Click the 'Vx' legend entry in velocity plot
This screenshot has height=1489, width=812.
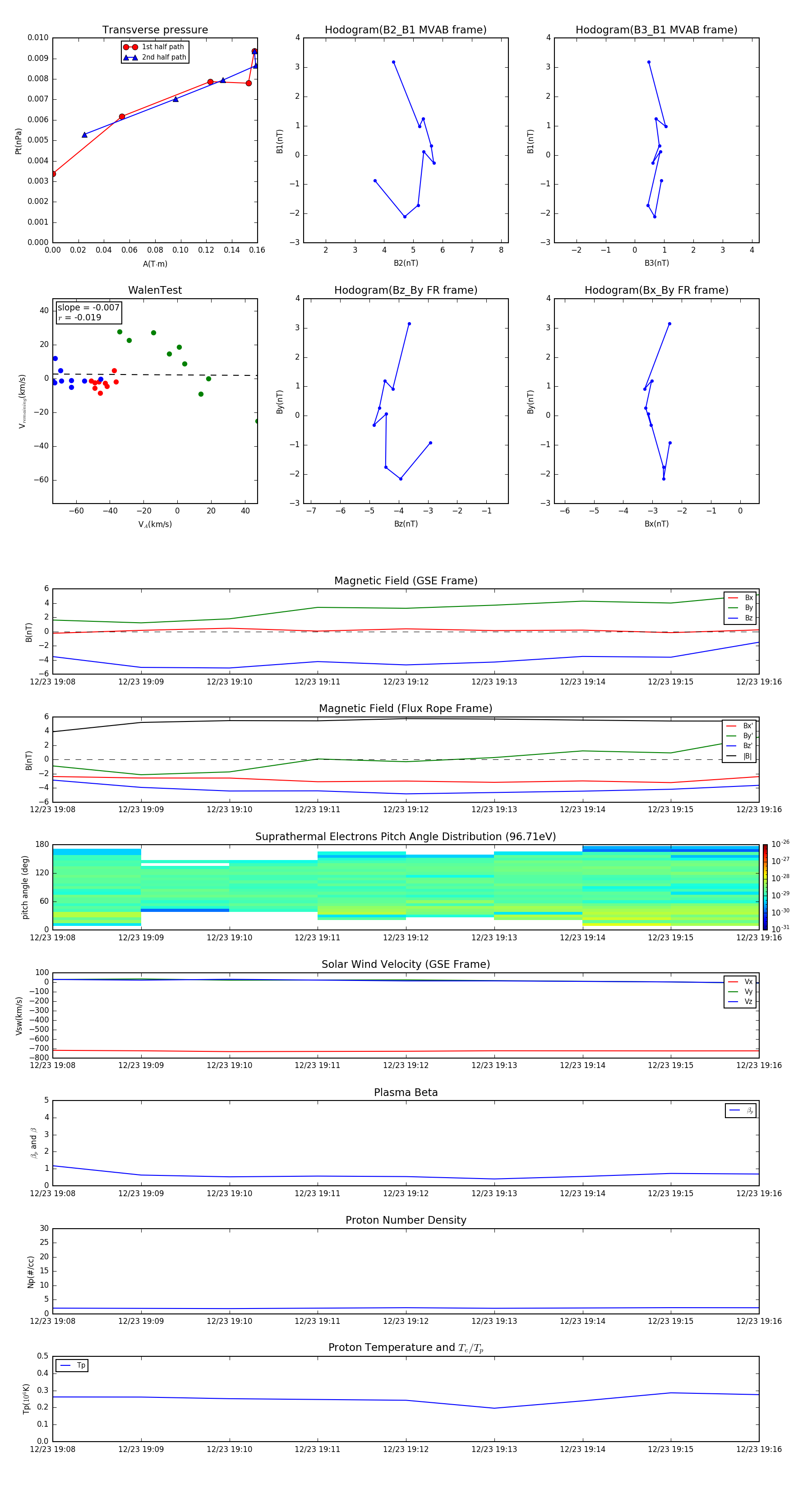tap(740, 981)
